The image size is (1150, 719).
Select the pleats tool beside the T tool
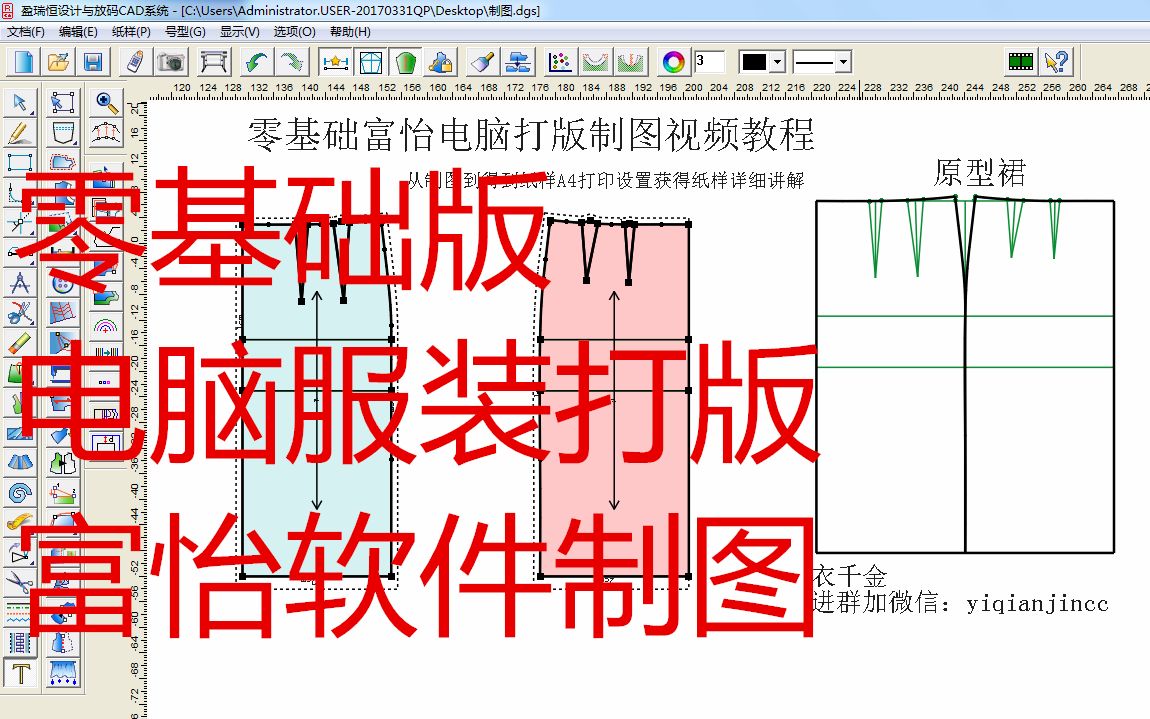coord(63,673)
